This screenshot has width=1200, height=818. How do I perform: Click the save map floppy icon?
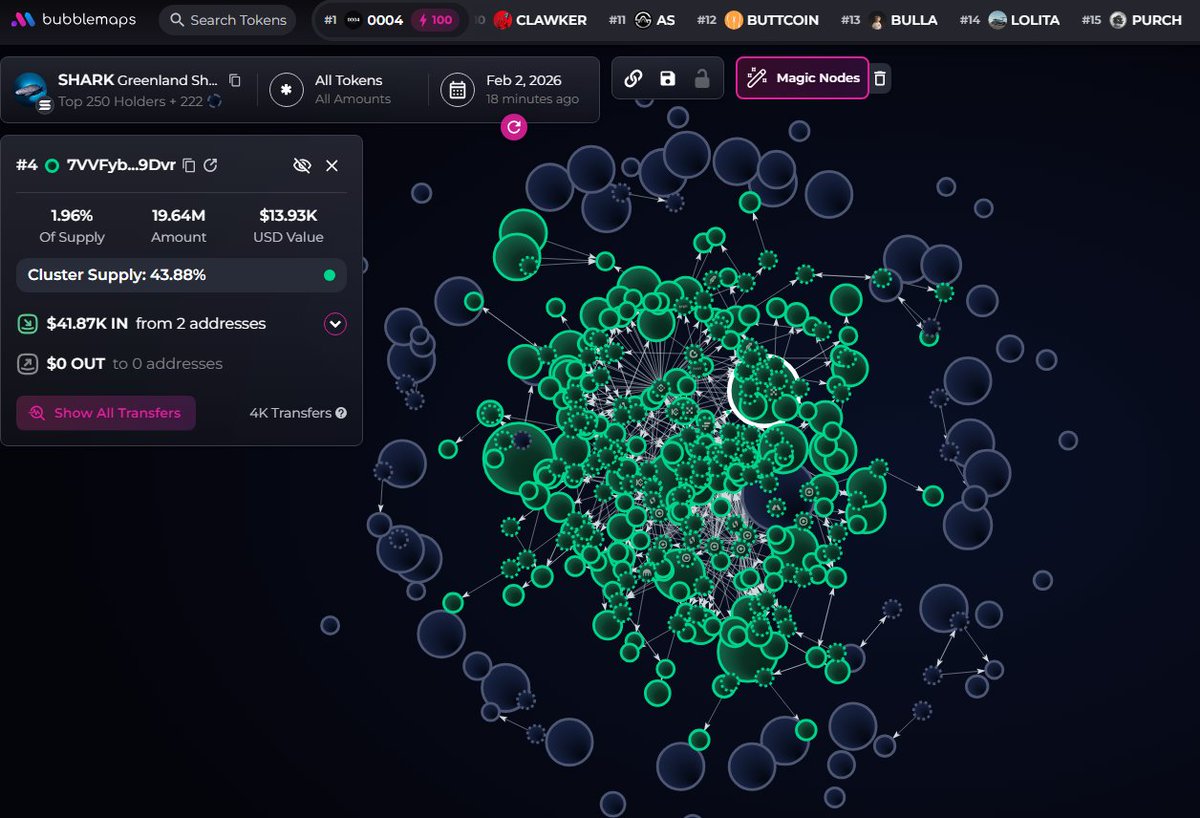point(667,78)
